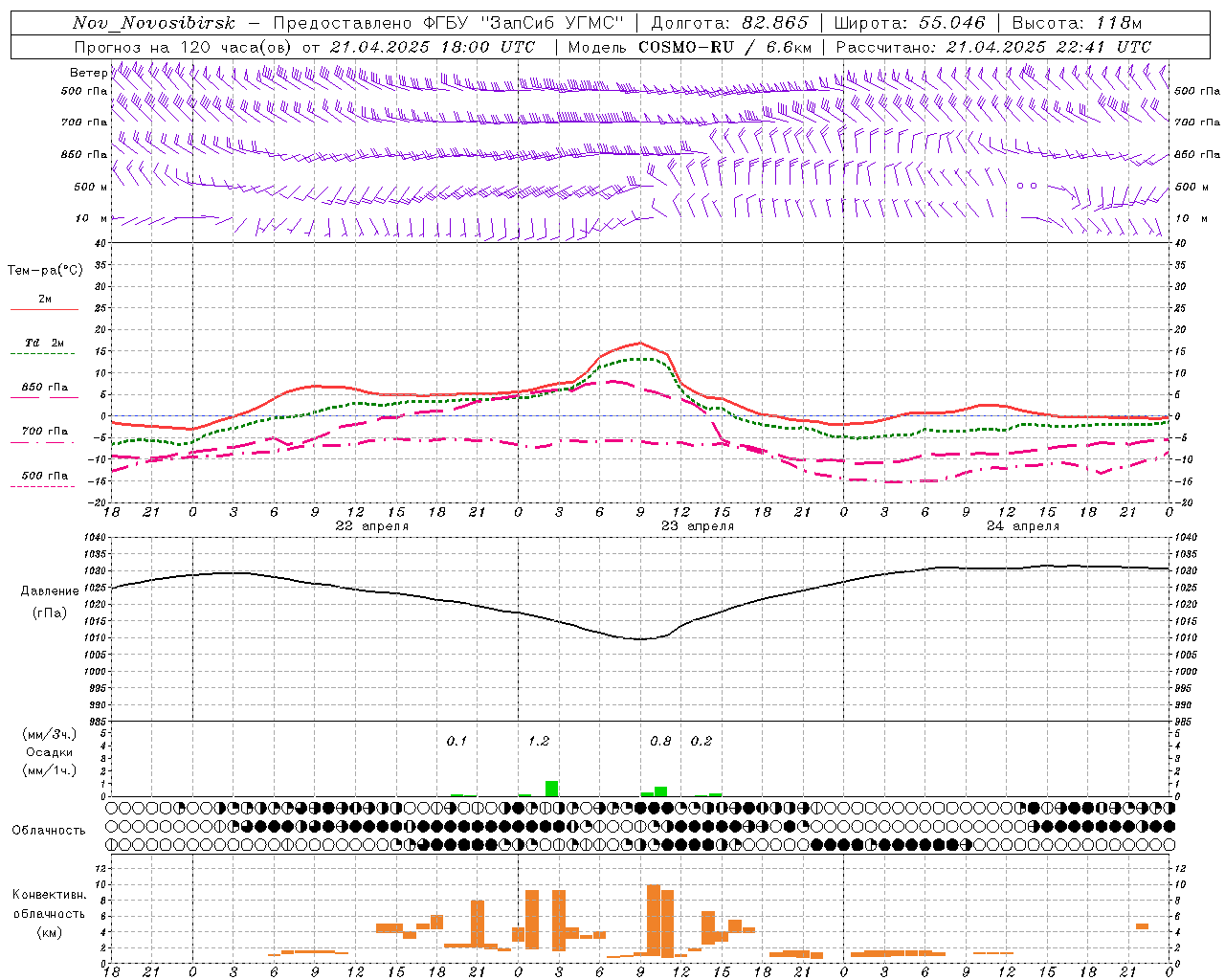Image resolution: width=1225 pixels, height=980 pixels.
Task: Click the 1.2 precipitation amount value
Action: 539,742
